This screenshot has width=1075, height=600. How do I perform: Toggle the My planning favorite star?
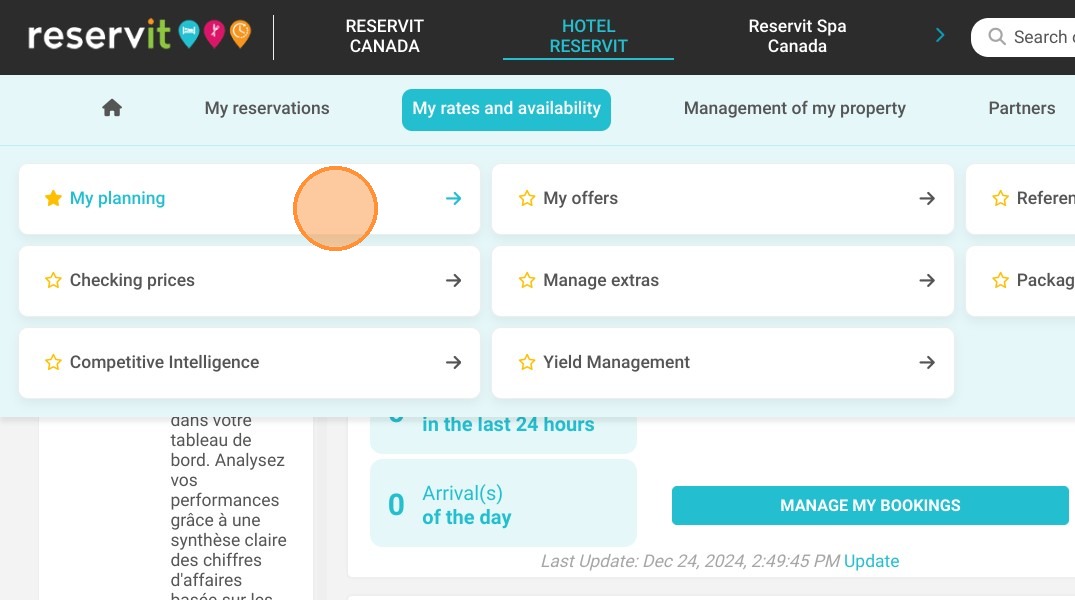(x=53, y=198)
